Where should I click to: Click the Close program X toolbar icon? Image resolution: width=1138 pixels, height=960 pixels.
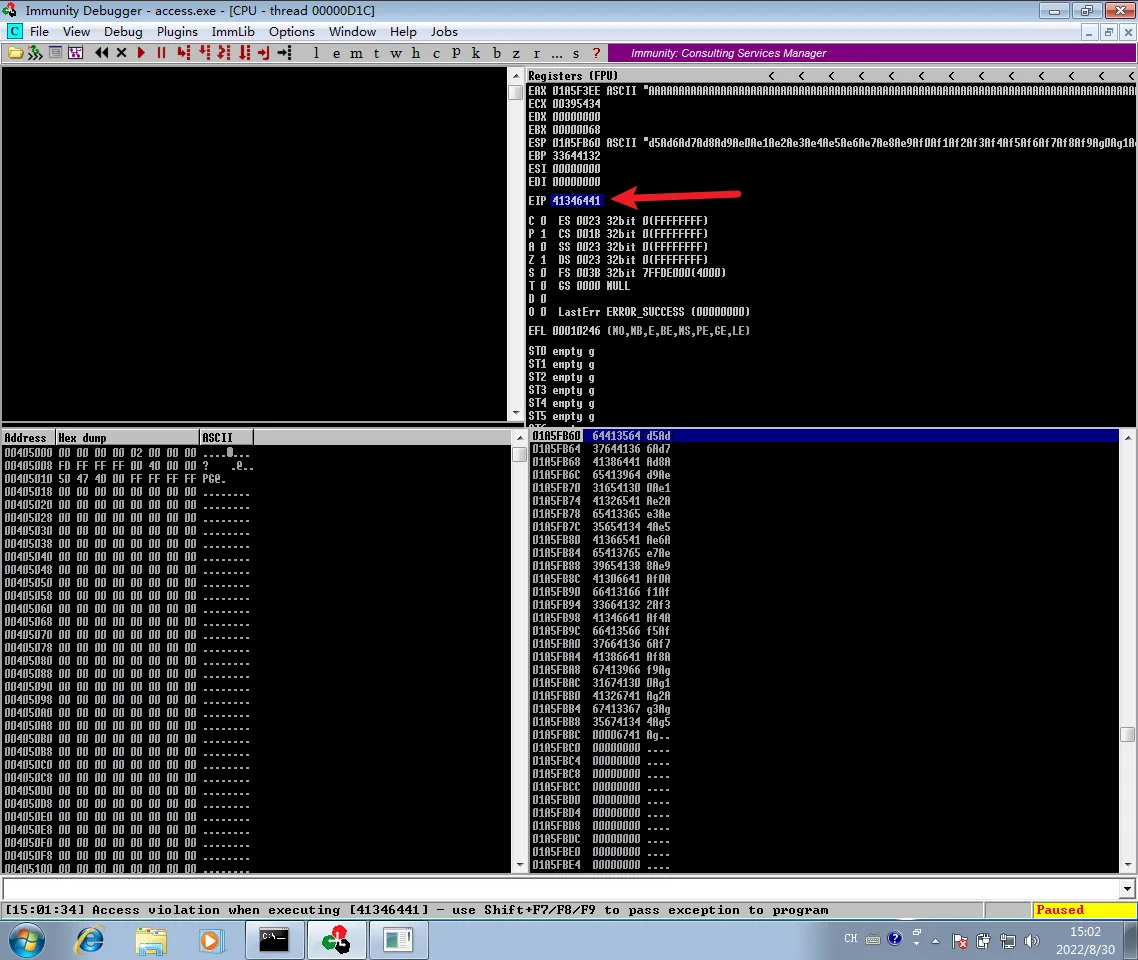[x=121, y=53]
